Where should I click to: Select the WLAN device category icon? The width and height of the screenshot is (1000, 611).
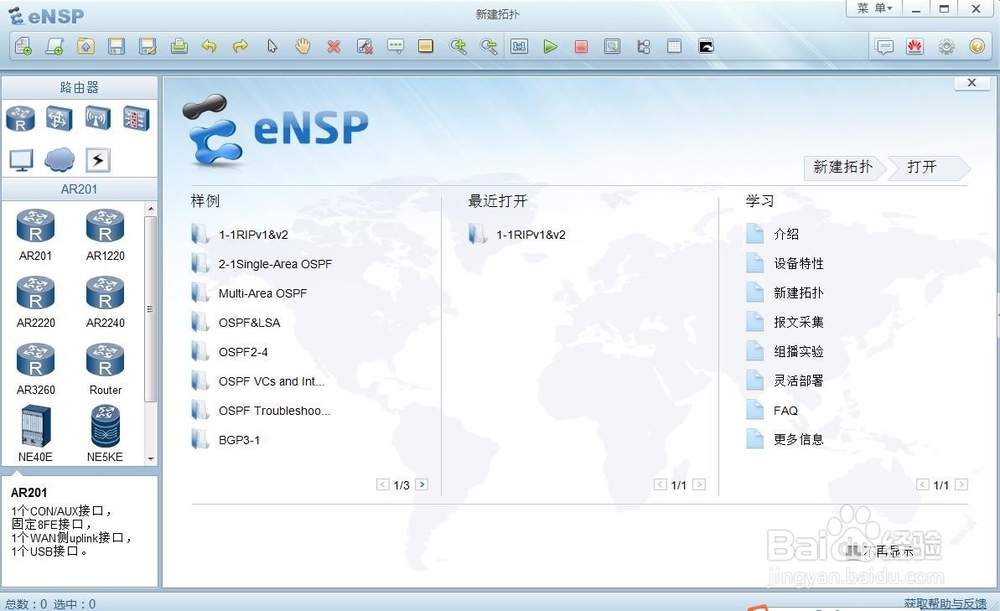click(x=98, y=119)
